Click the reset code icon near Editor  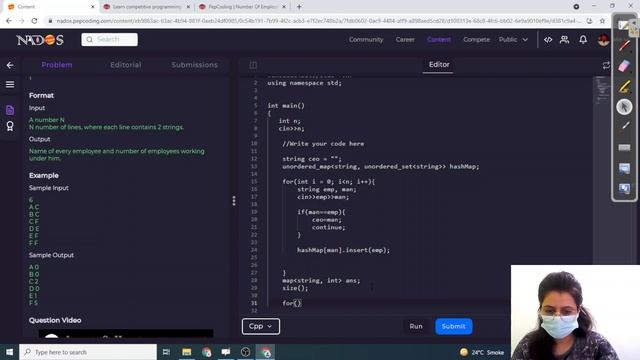[x=606, y=65]
